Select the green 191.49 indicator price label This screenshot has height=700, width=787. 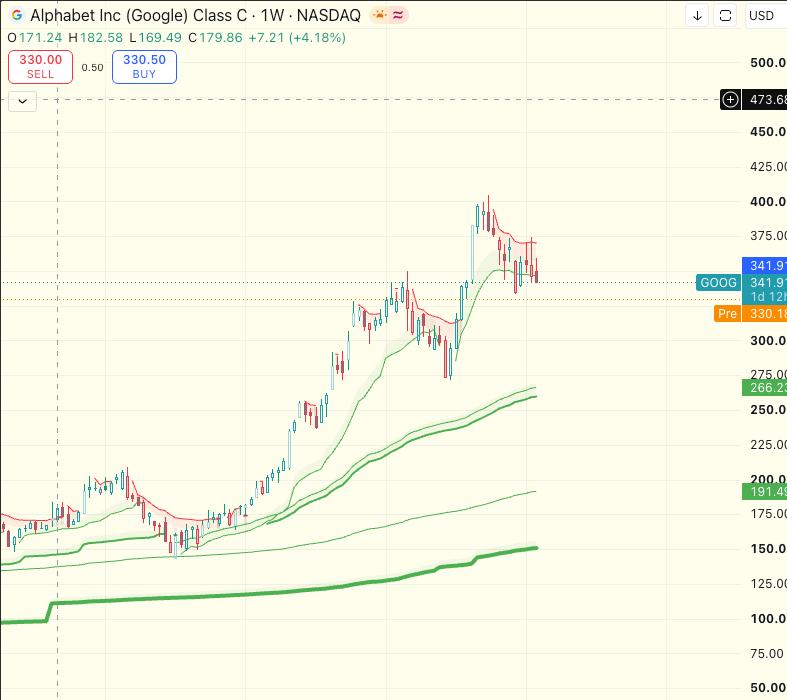click(x=764, y=491)
